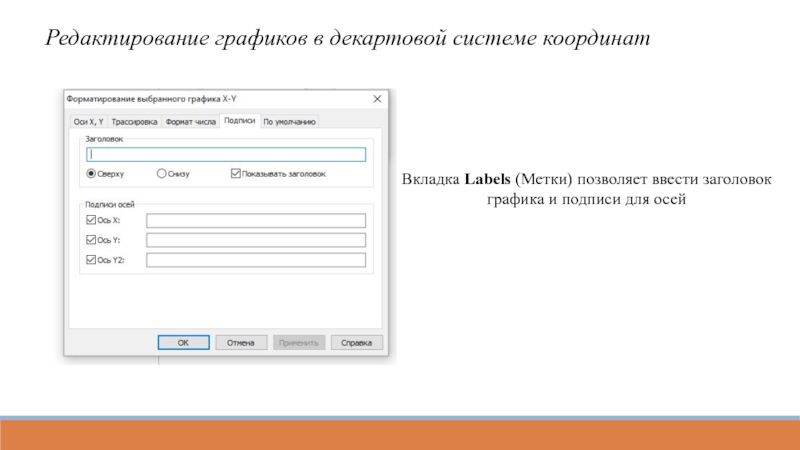Screen dimensions: 800x450
Task: Switch to the Оси X, Y tab
Action: click(x=89, y=121)
